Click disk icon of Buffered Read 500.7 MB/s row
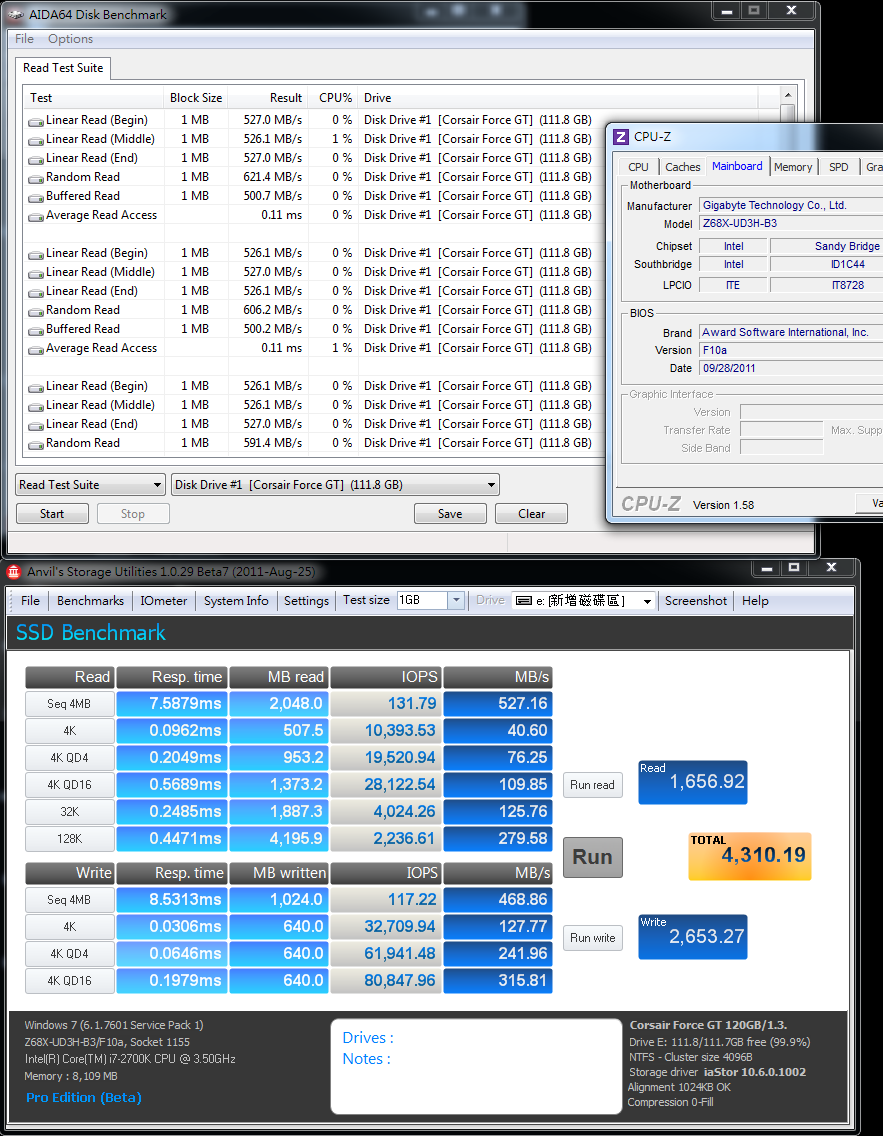The width and height of the screenshot is (883, 1136). pos(35,196)
